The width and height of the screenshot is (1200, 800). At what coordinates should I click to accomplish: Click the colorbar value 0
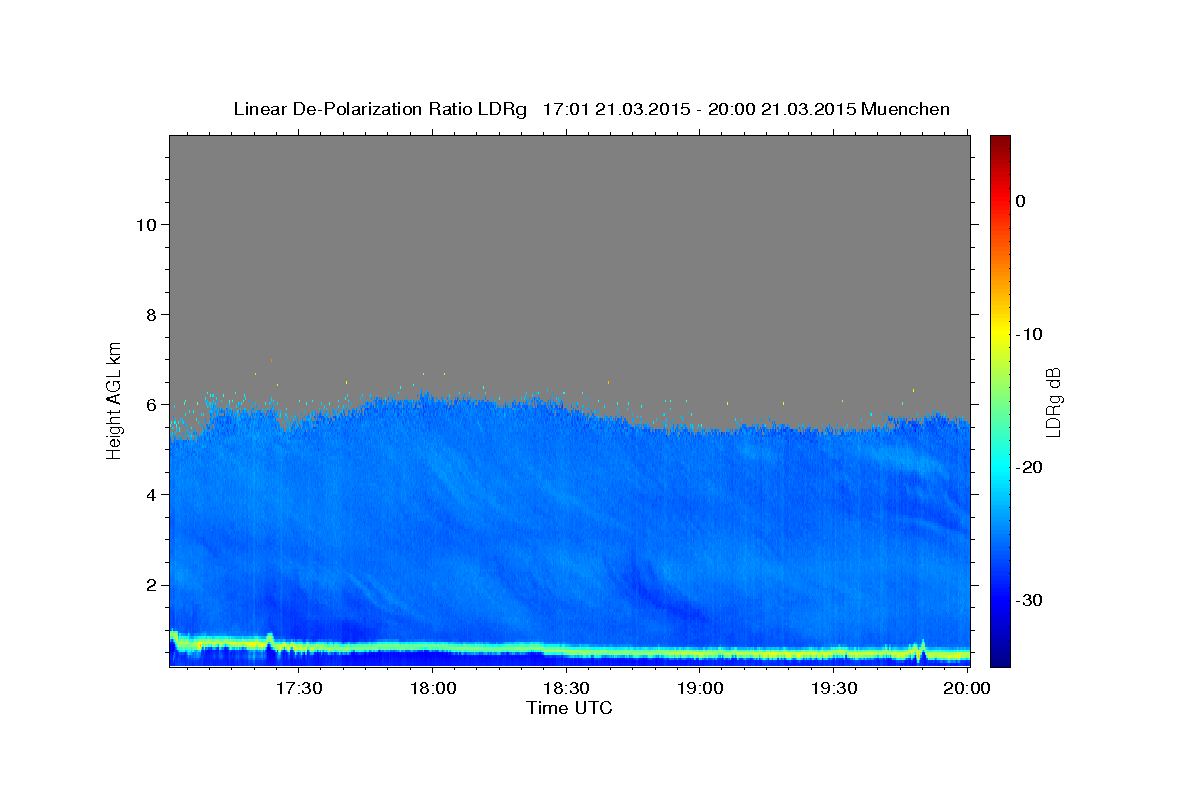[1021, 201]
